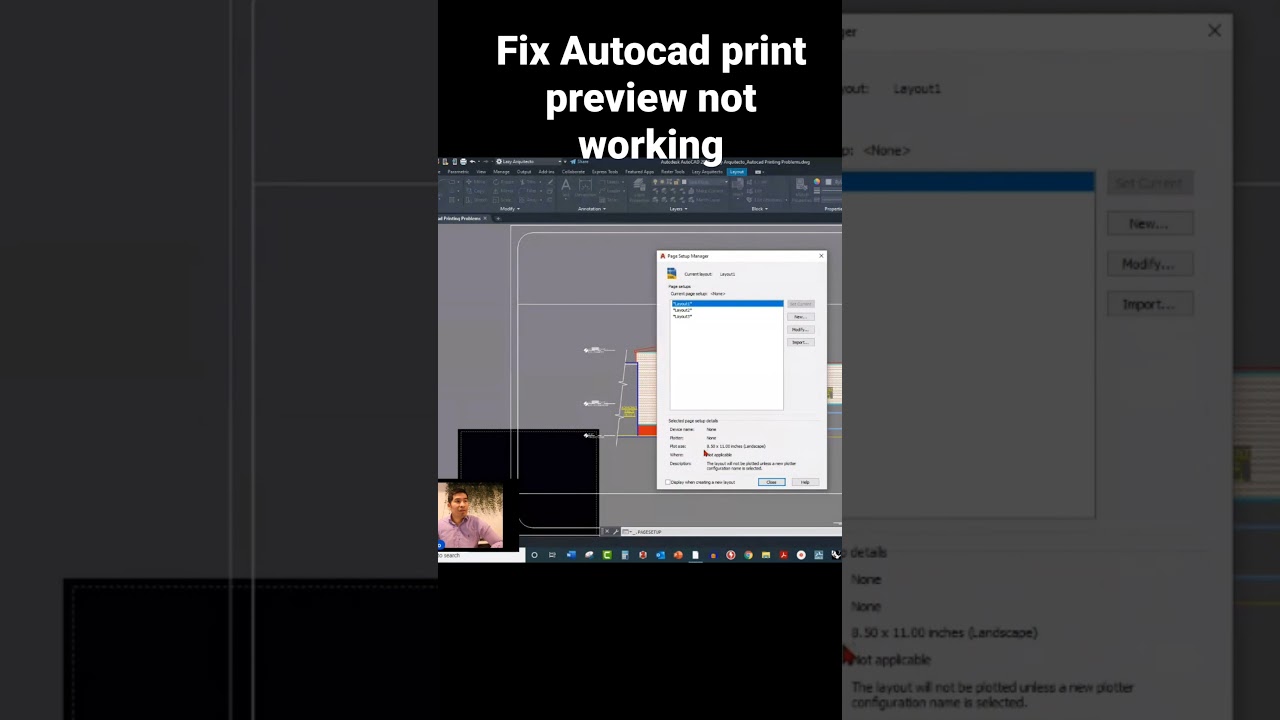Expand the Modify panel dropdown
The height and width of the screenshot is (720, 1280).
510,209
